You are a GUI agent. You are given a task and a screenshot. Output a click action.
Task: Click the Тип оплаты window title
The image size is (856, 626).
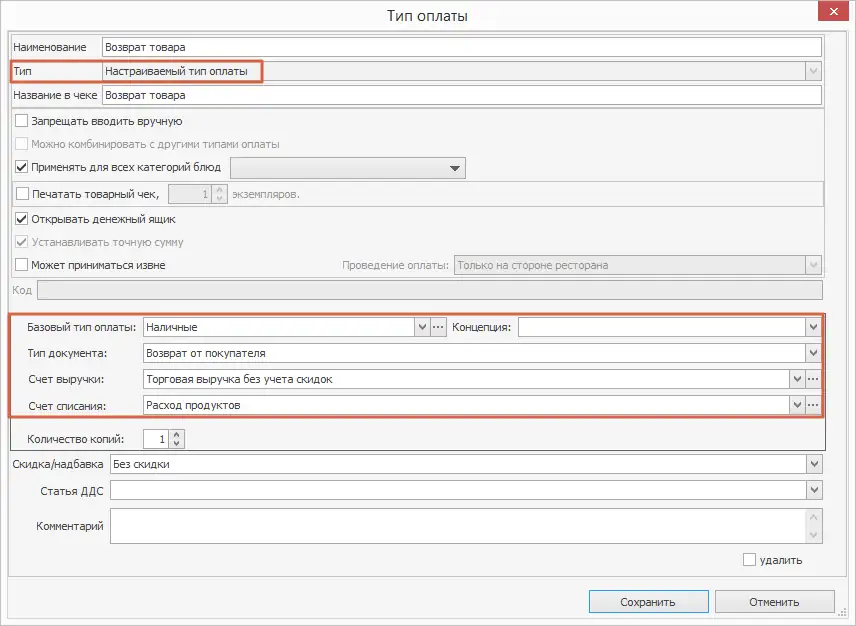pos(427,16)
